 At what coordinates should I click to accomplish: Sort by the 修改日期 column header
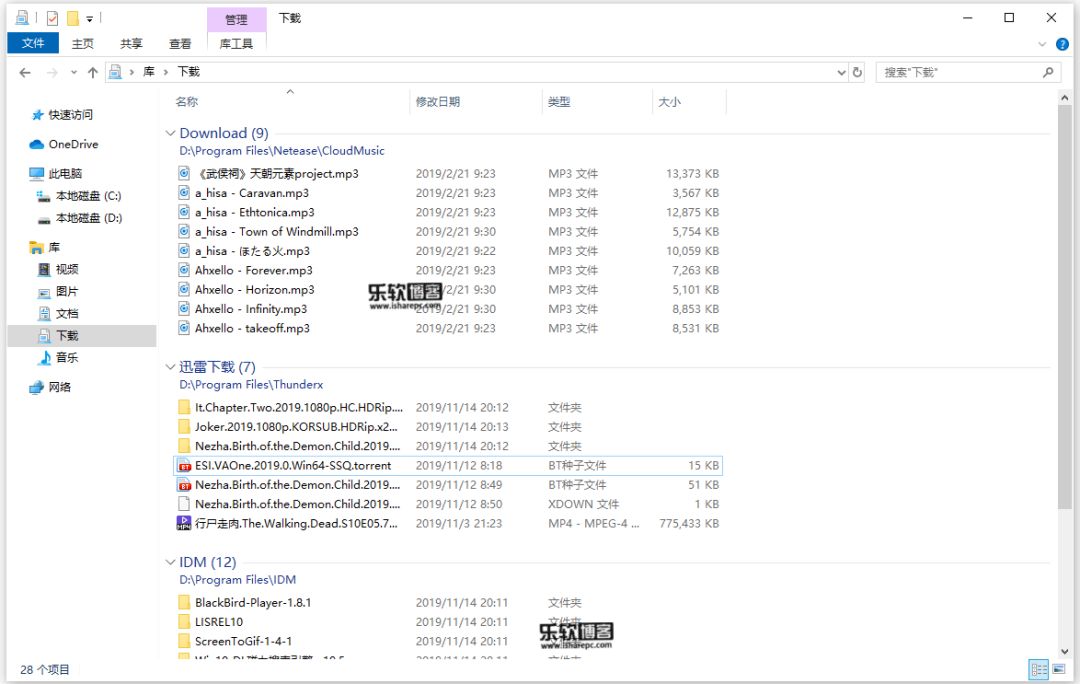(x=438, y=102)
